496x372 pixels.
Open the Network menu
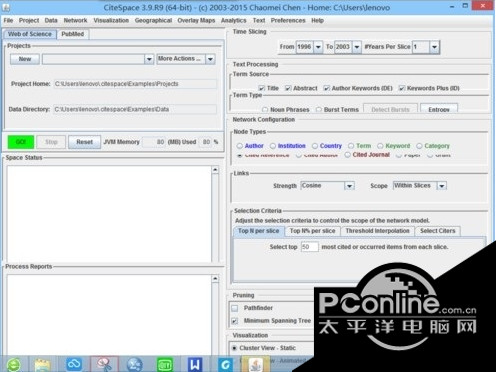(75, 20)
